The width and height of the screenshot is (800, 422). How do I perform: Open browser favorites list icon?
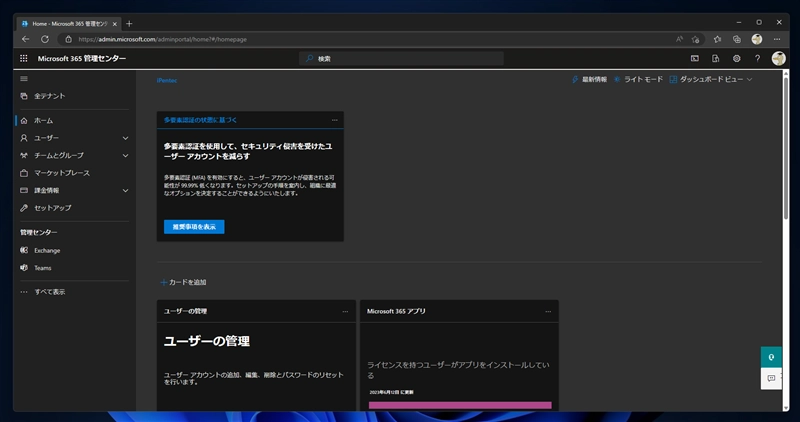pyautogui.click(x=717, y=39)
